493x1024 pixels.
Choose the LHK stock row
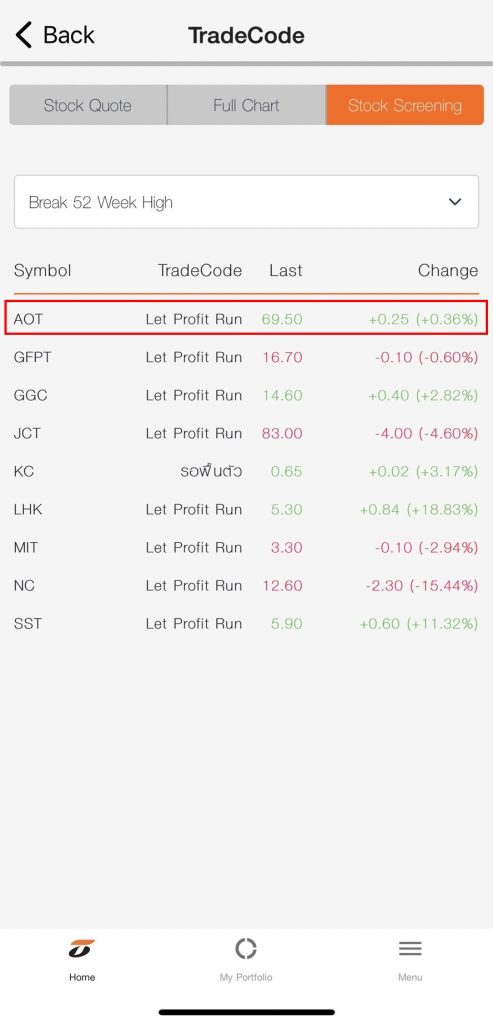[x=246, y=509]
